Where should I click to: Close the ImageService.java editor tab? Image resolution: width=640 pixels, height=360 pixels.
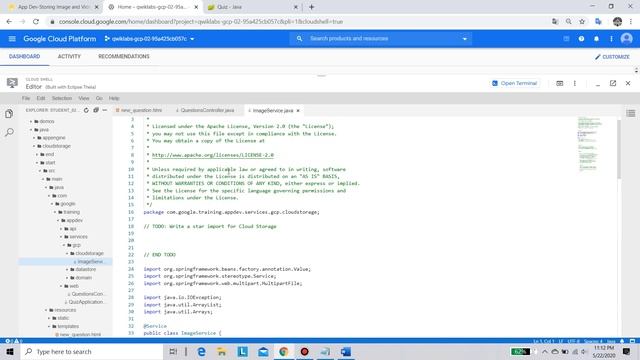click(298, 111)
